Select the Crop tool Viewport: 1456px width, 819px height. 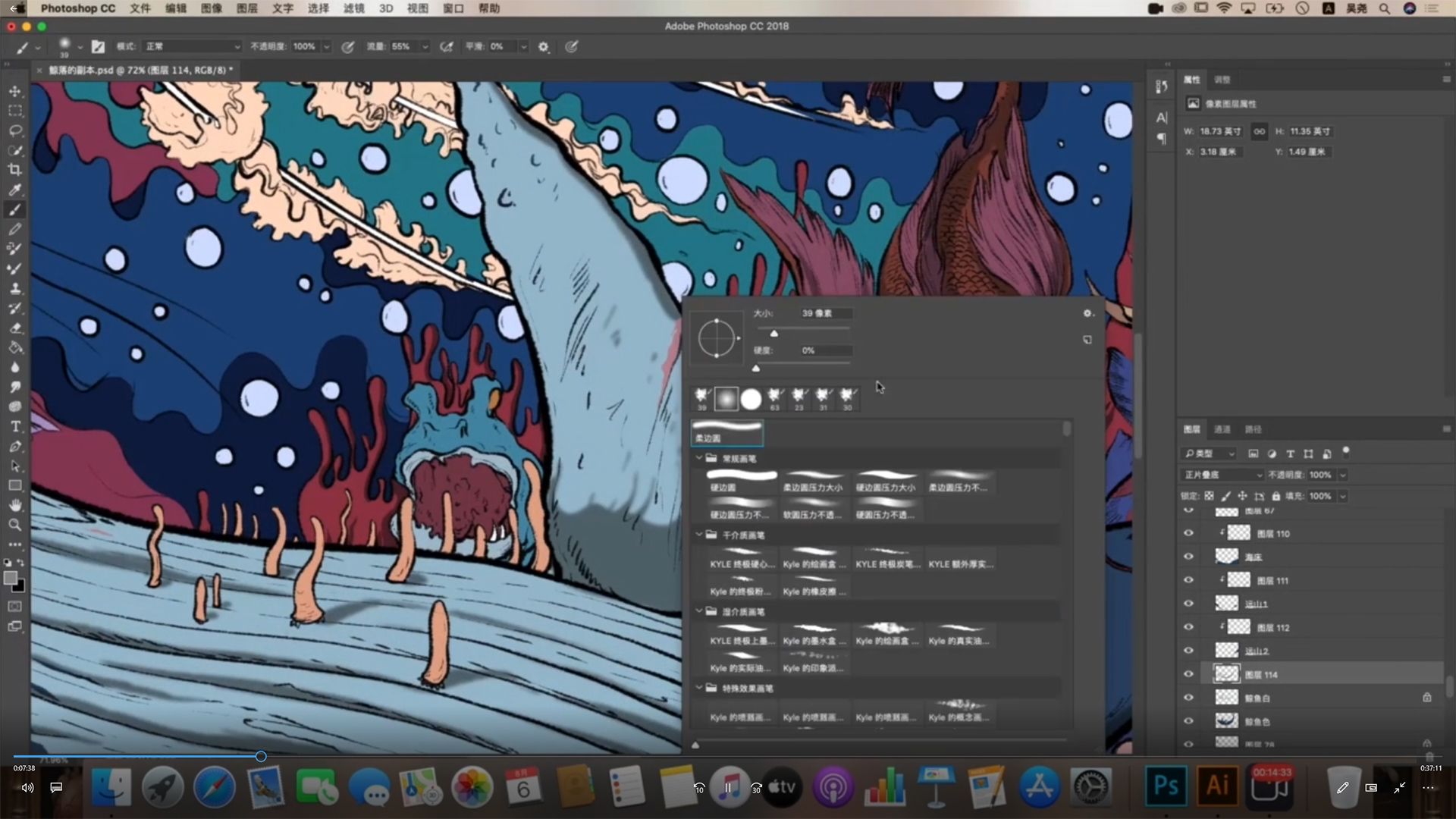pyautogui.click(x=15, y=170)
